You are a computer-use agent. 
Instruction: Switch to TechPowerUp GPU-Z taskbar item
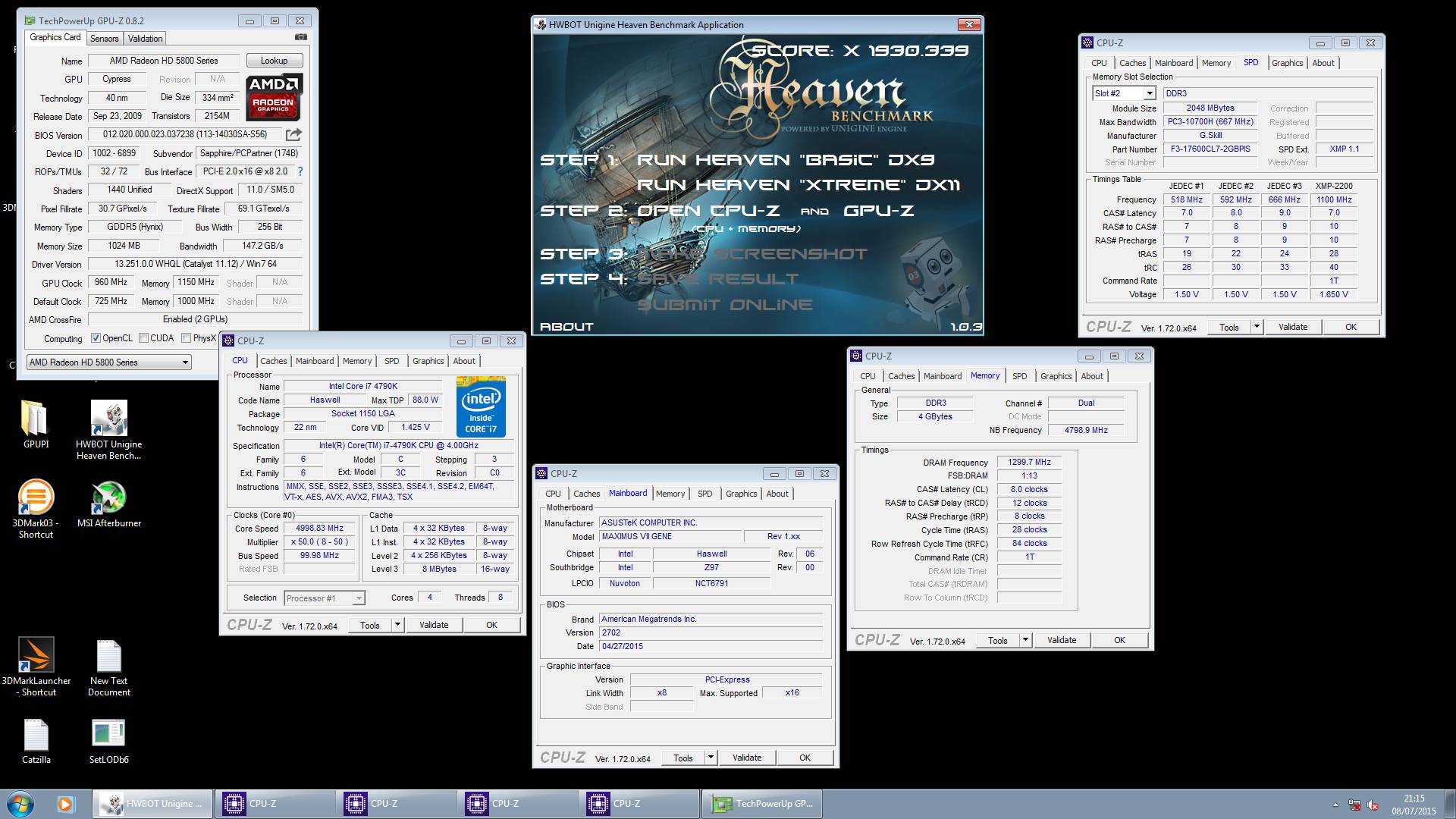click(762, 804)
